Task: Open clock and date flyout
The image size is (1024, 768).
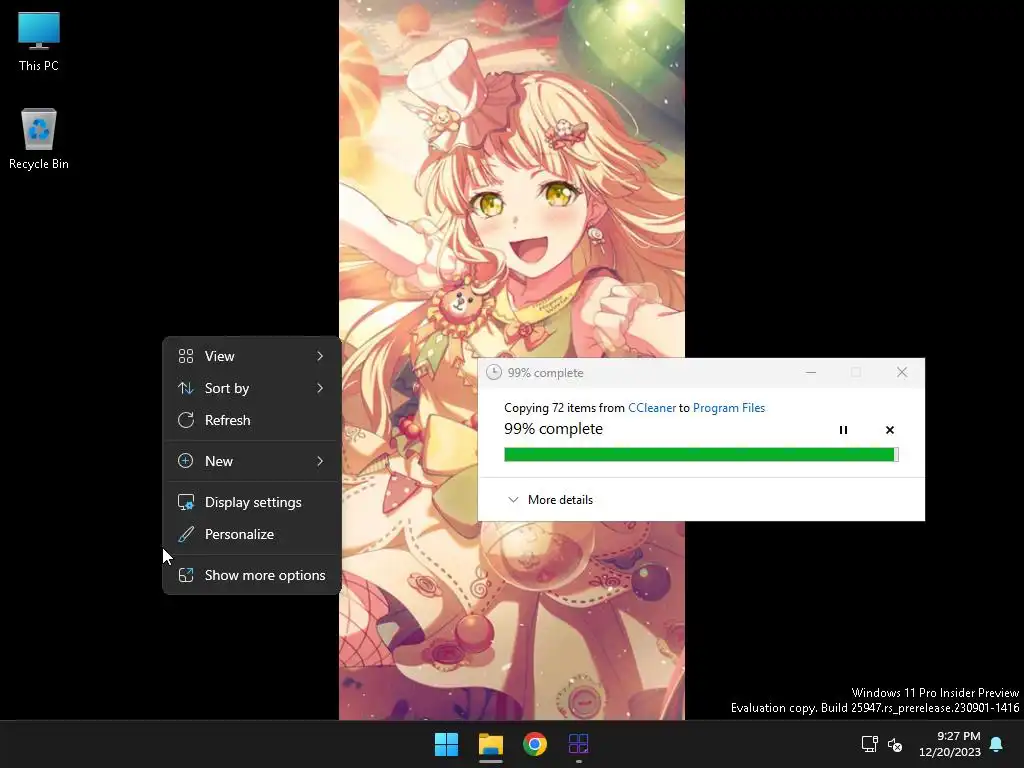Action: point(950,744)
